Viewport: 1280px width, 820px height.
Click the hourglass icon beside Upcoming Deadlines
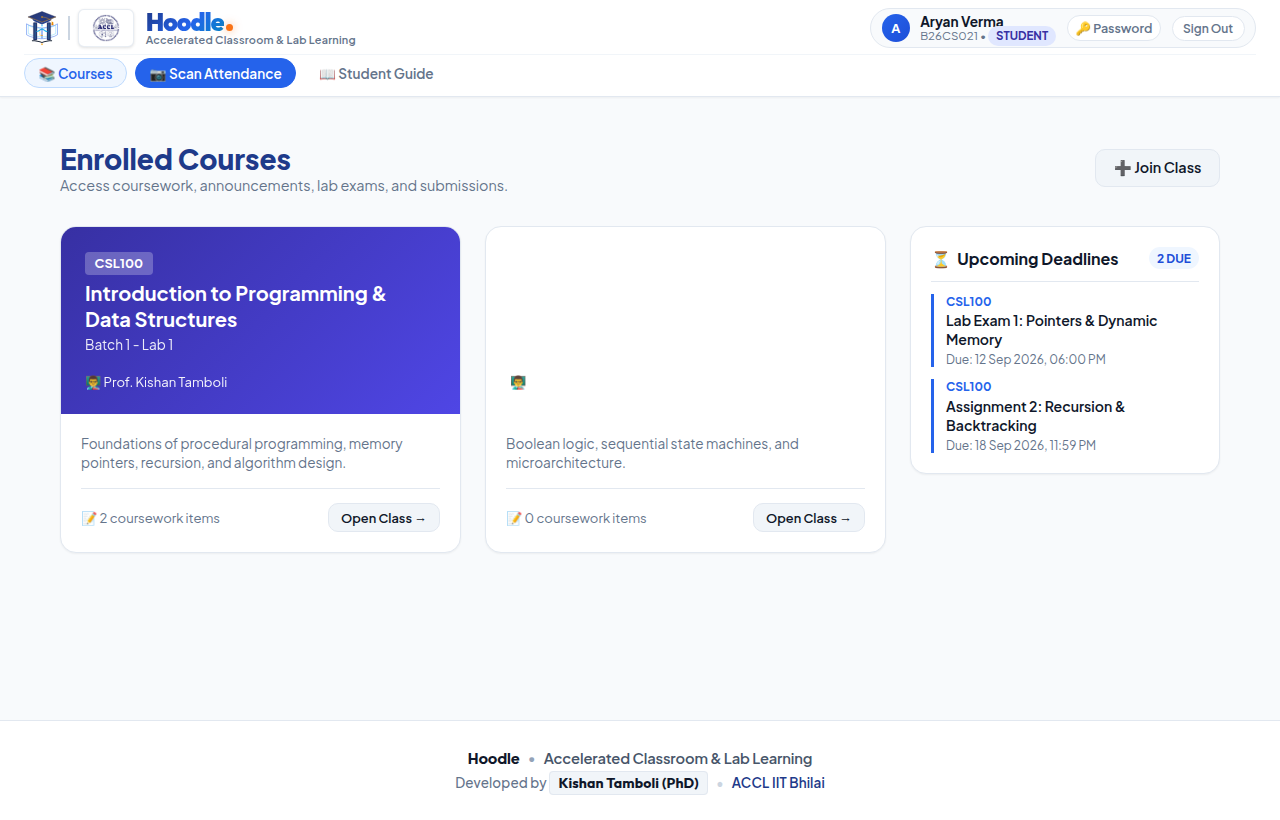pyautogui.click(x=940, y=259)
